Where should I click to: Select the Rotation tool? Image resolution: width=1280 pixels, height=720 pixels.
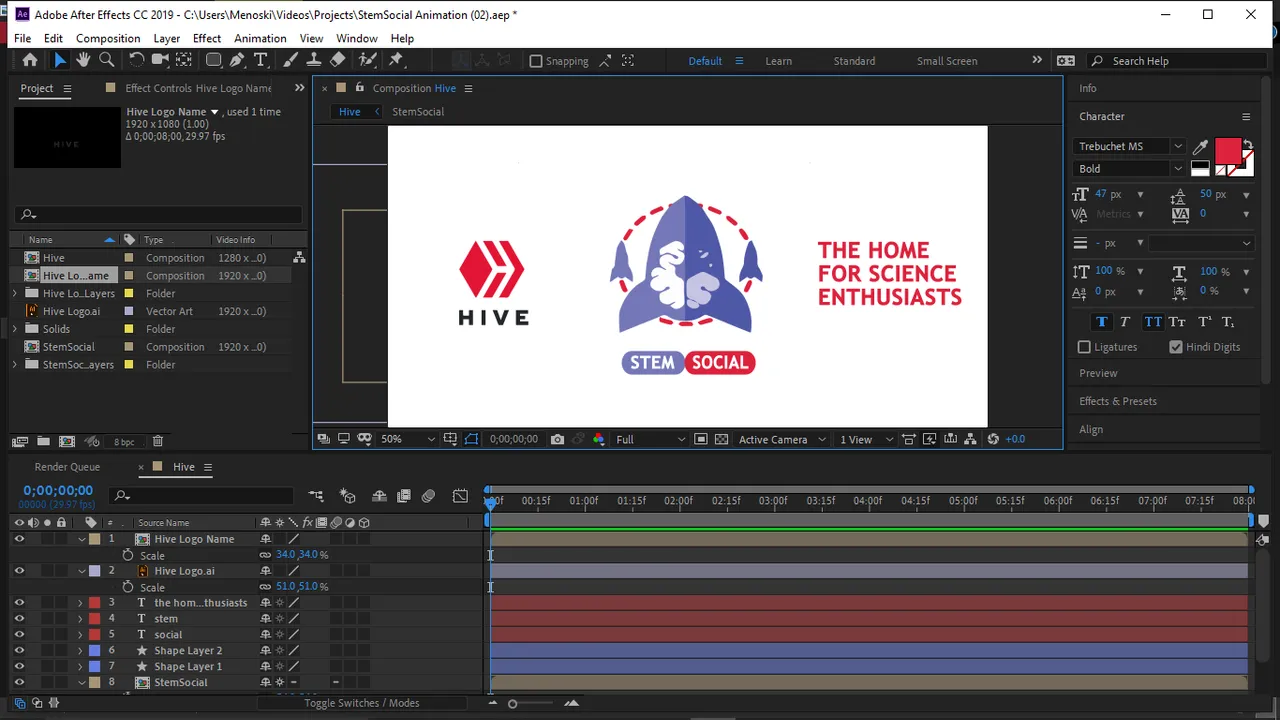(x=137, y=60)
